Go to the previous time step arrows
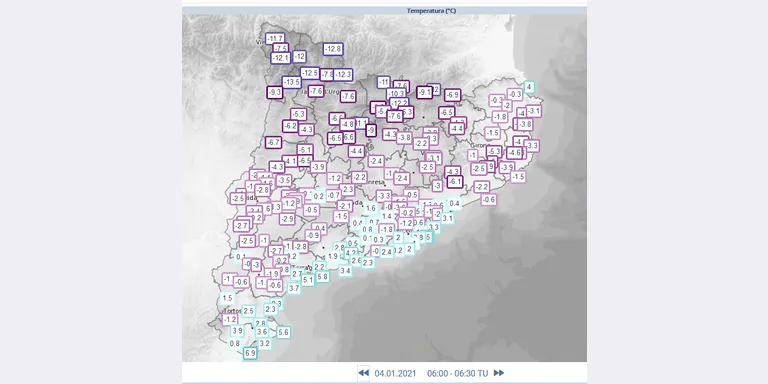 [363, 373]
